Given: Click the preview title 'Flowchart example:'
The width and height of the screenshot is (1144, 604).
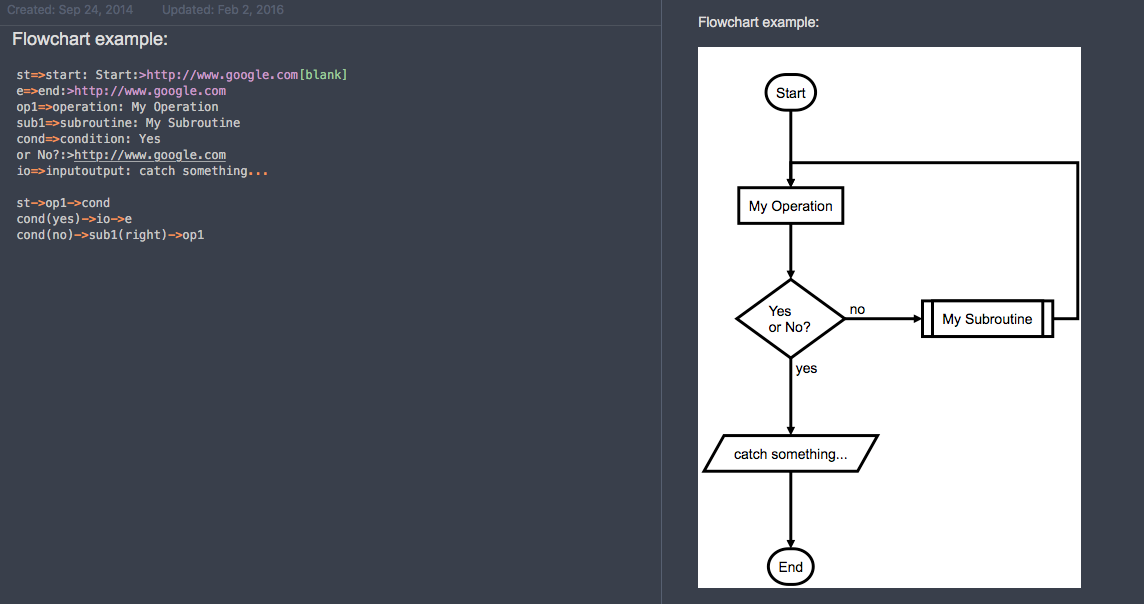Looking at the screenshot, I should (758, 23).
